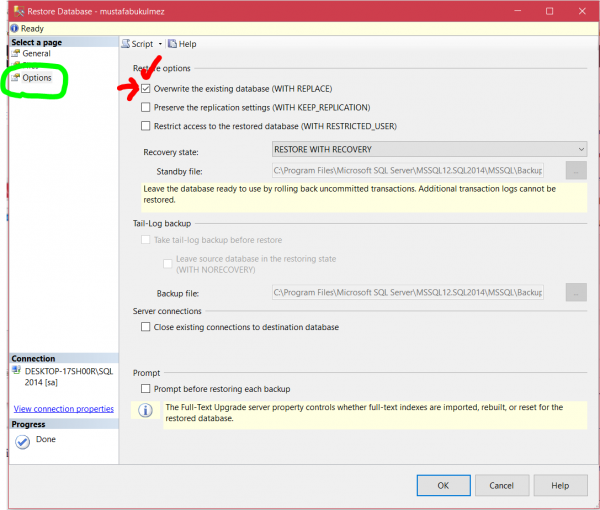
Task: Click the Cancel button
Action: click(502, 486)
